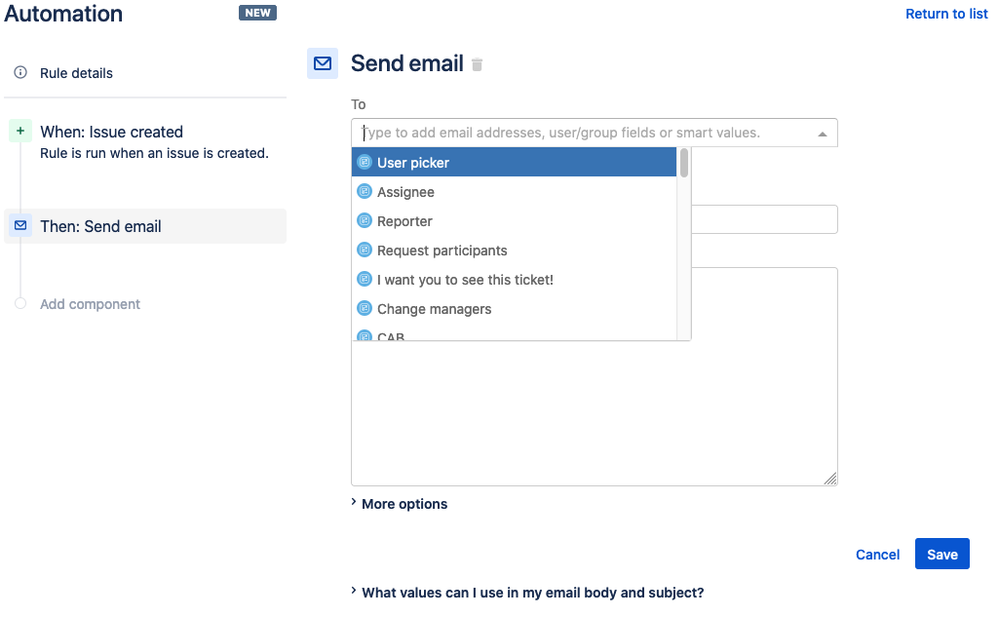Image resolution: width=999 pixels, height=617 pixels.
Task: Select 'I want you to see this ticket!' option
Action: click(465, 280)
